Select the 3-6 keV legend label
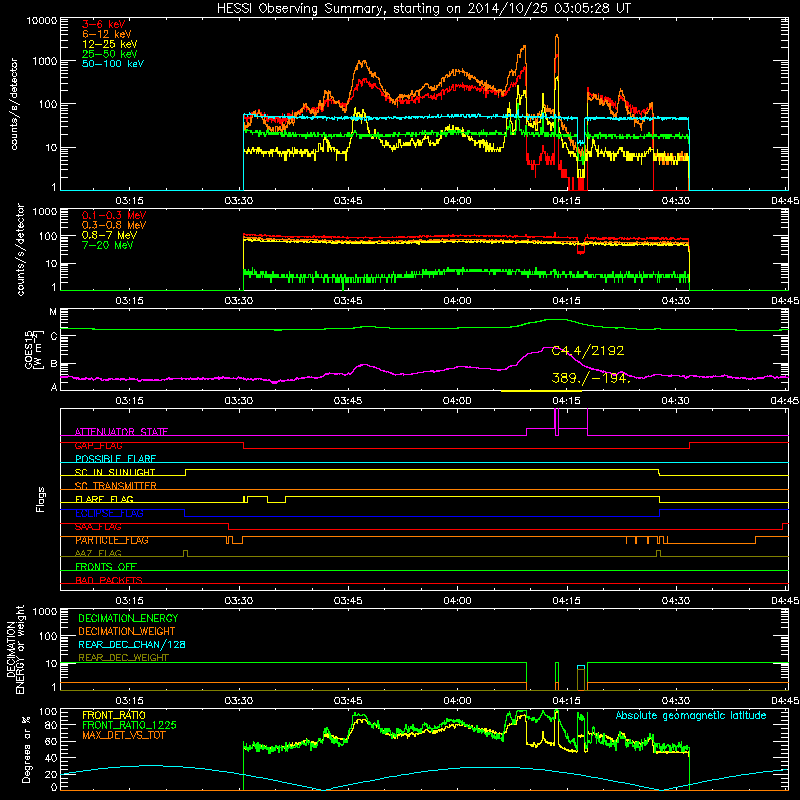The image size is (800, 800). click(103, 24)
